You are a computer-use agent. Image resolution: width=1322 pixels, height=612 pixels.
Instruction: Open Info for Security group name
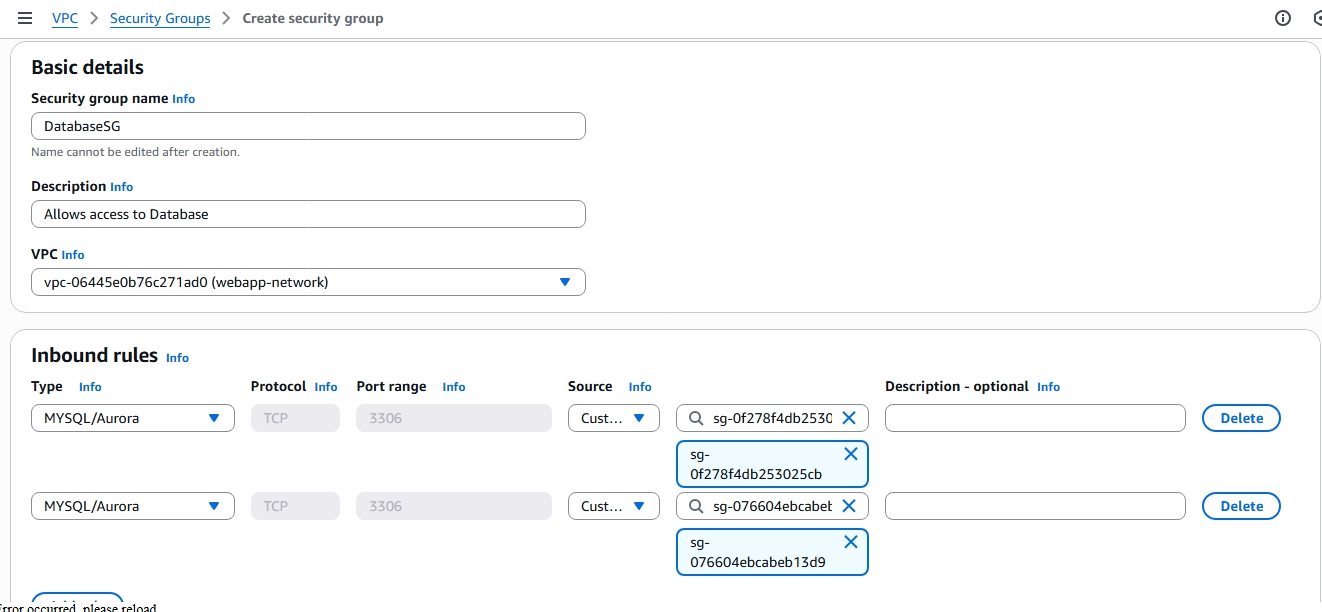183,98
